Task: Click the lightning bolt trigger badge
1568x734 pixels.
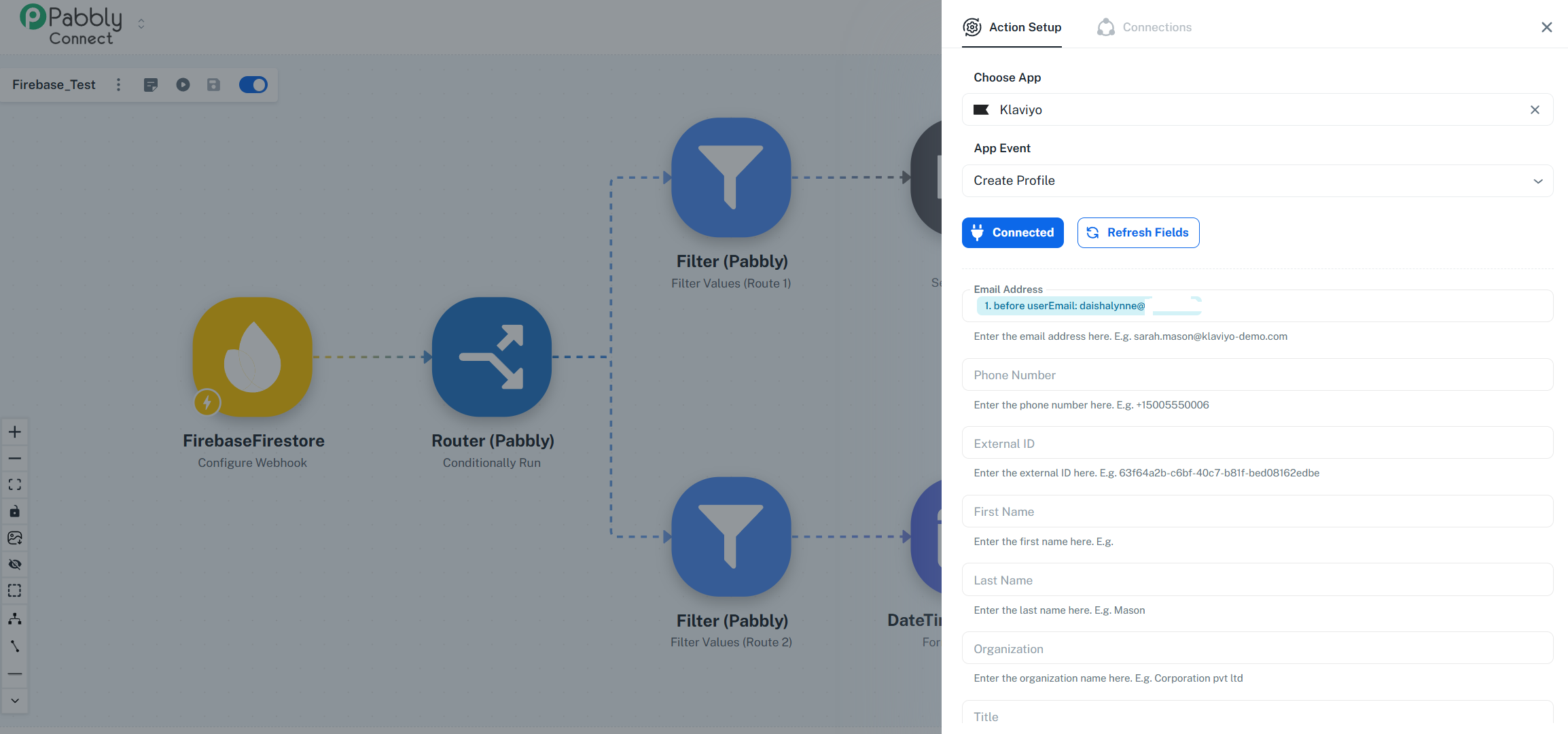Action: tap(207, 402)
